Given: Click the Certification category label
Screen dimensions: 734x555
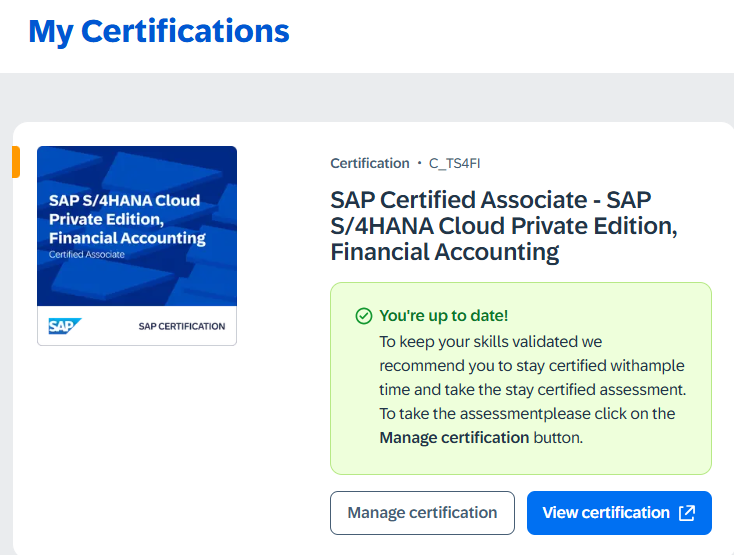Looking at the screenshot, I should pyautogui.click(x=370, y=163).
